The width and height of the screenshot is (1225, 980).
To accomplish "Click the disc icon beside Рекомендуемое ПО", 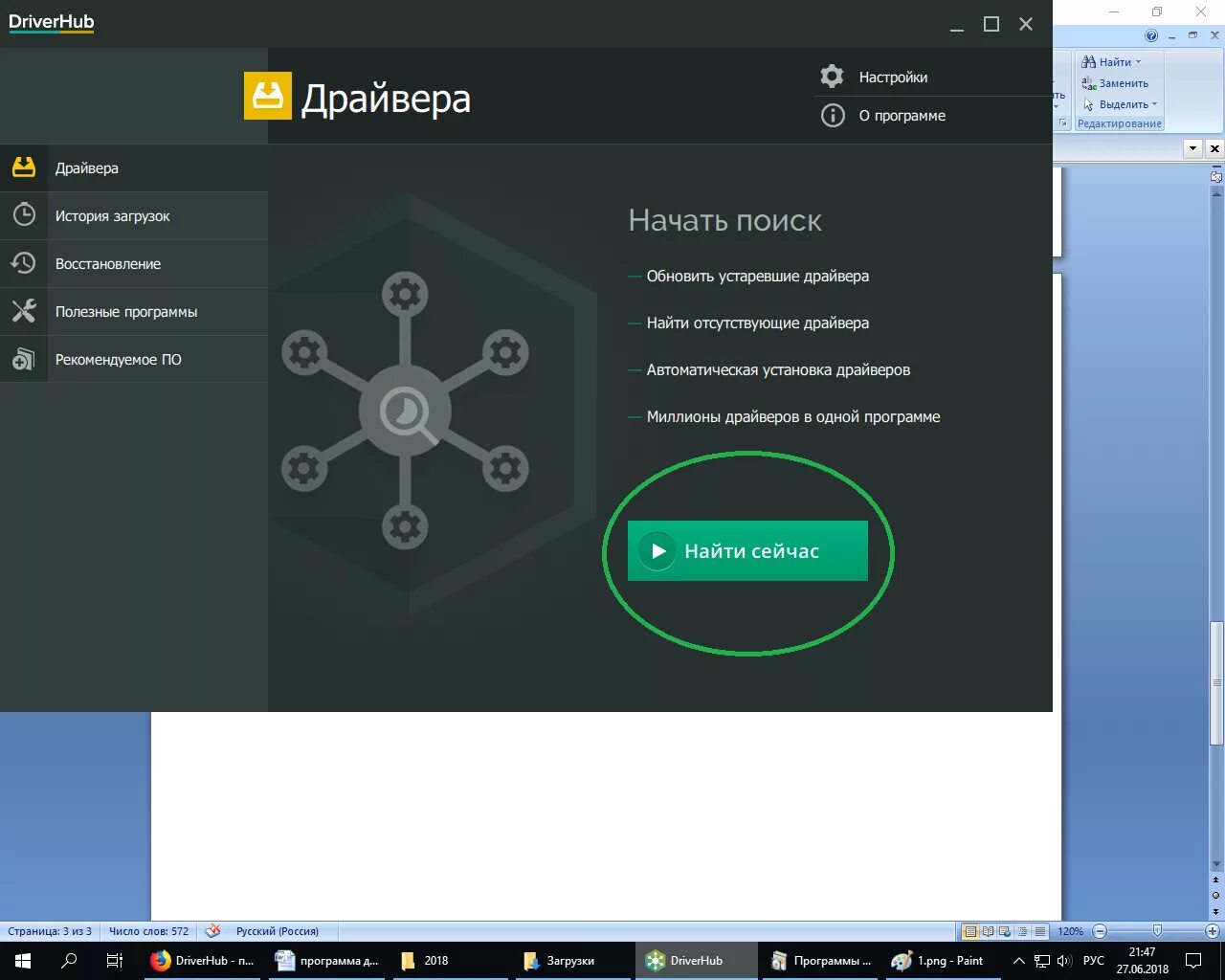I will [24, 359].
